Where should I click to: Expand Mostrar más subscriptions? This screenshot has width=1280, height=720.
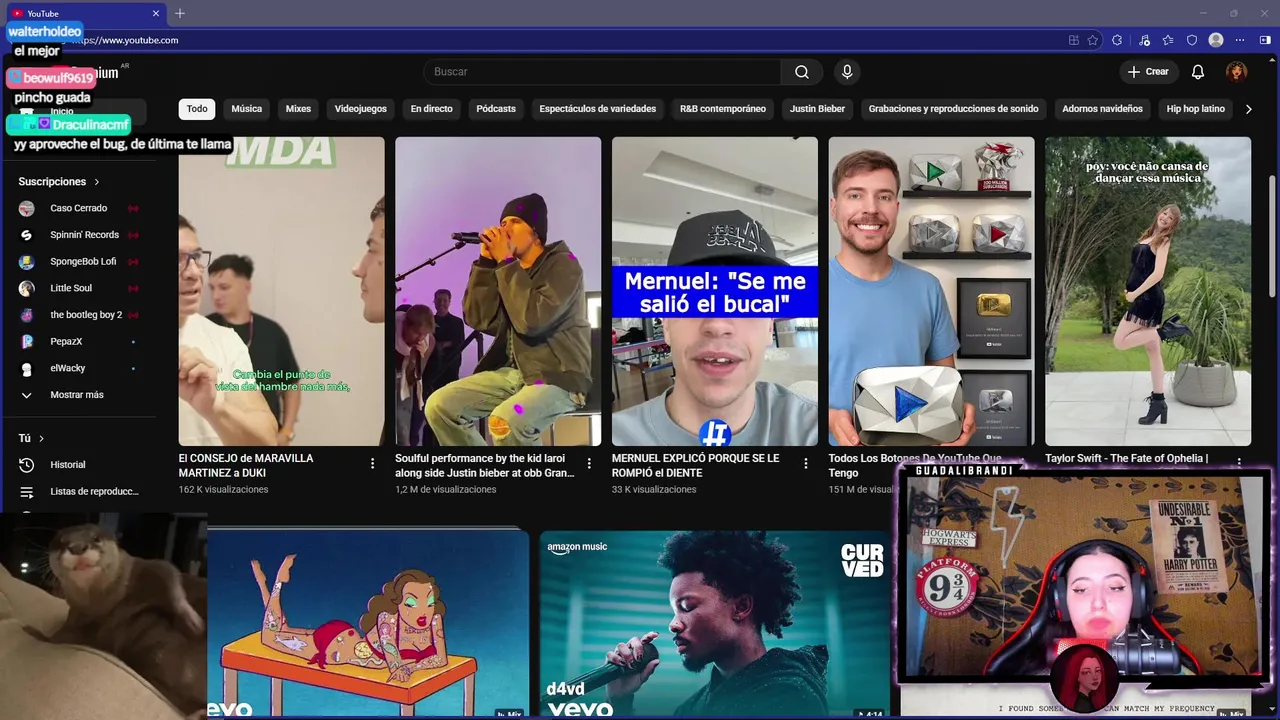(x=78, y=395)
